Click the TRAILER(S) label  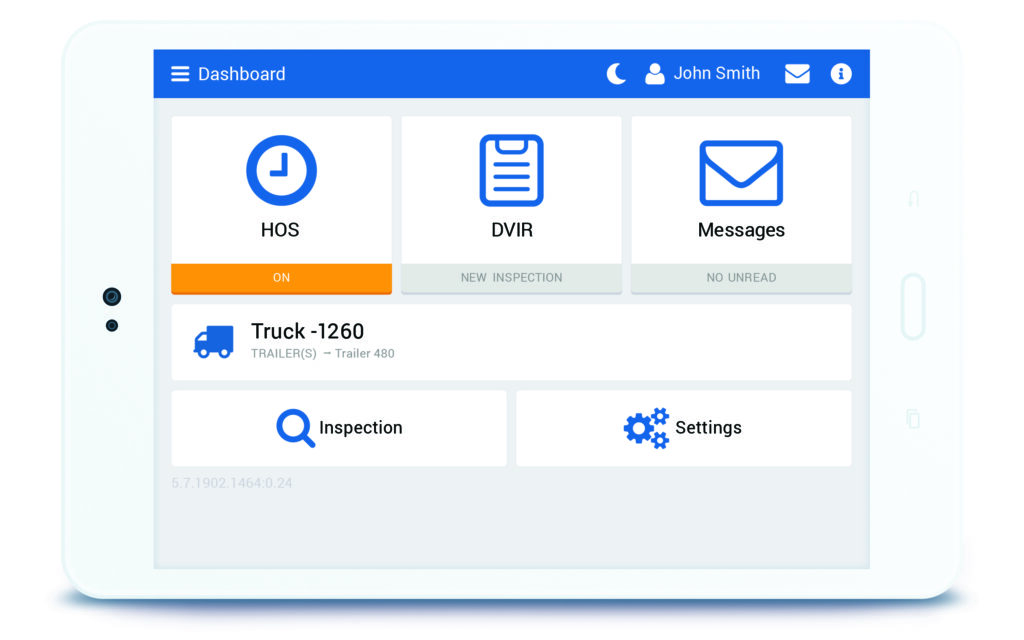point(283,353)
